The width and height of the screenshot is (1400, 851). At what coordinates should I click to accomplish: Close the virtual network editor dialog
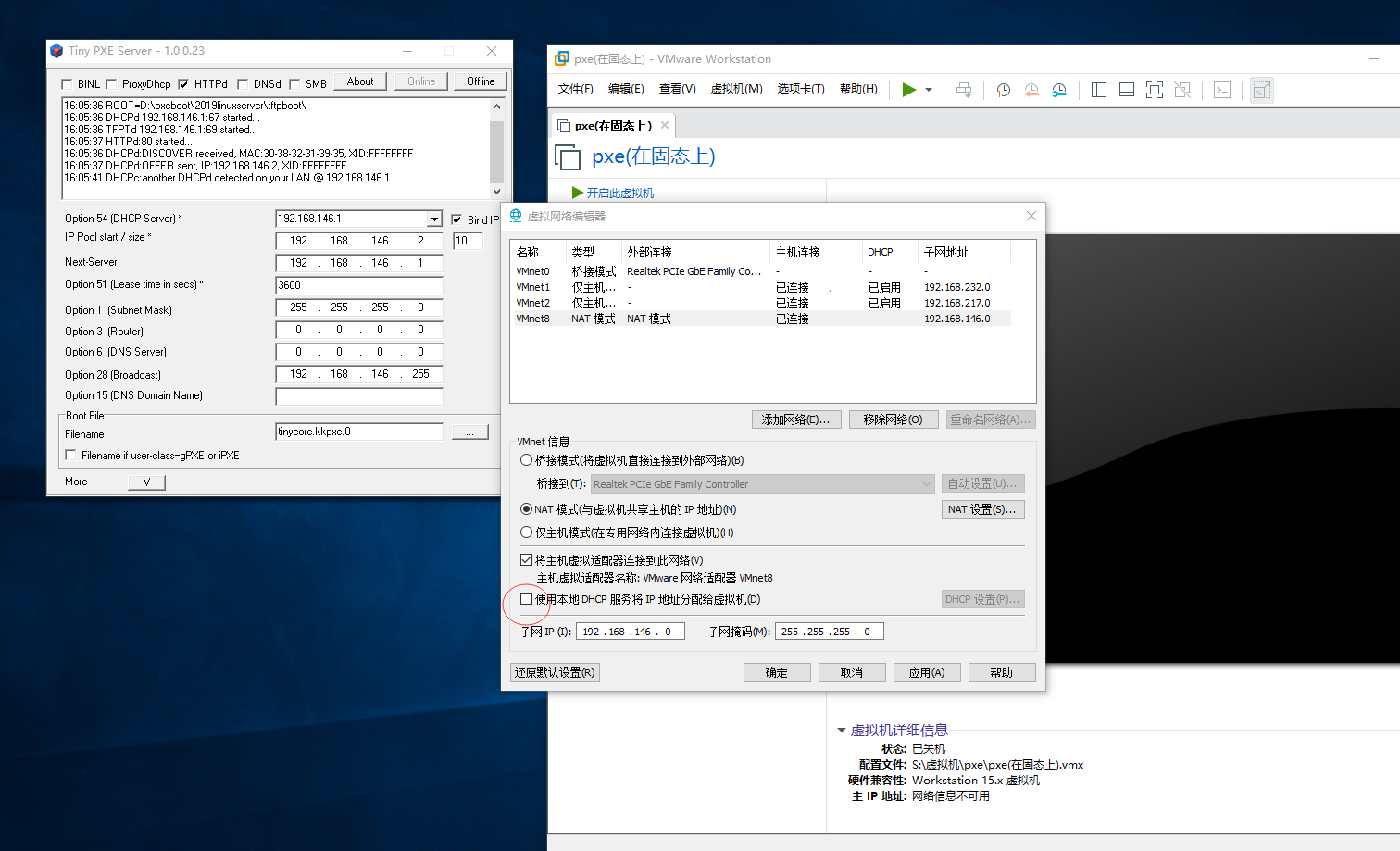(1031, 216)
